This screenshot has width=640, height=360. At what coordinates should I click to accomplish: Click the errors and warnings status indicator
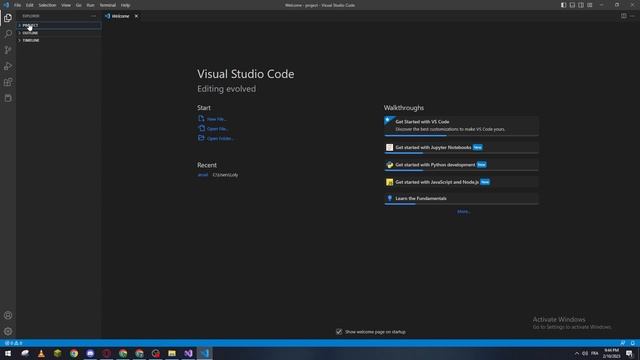tap(13, 343)
